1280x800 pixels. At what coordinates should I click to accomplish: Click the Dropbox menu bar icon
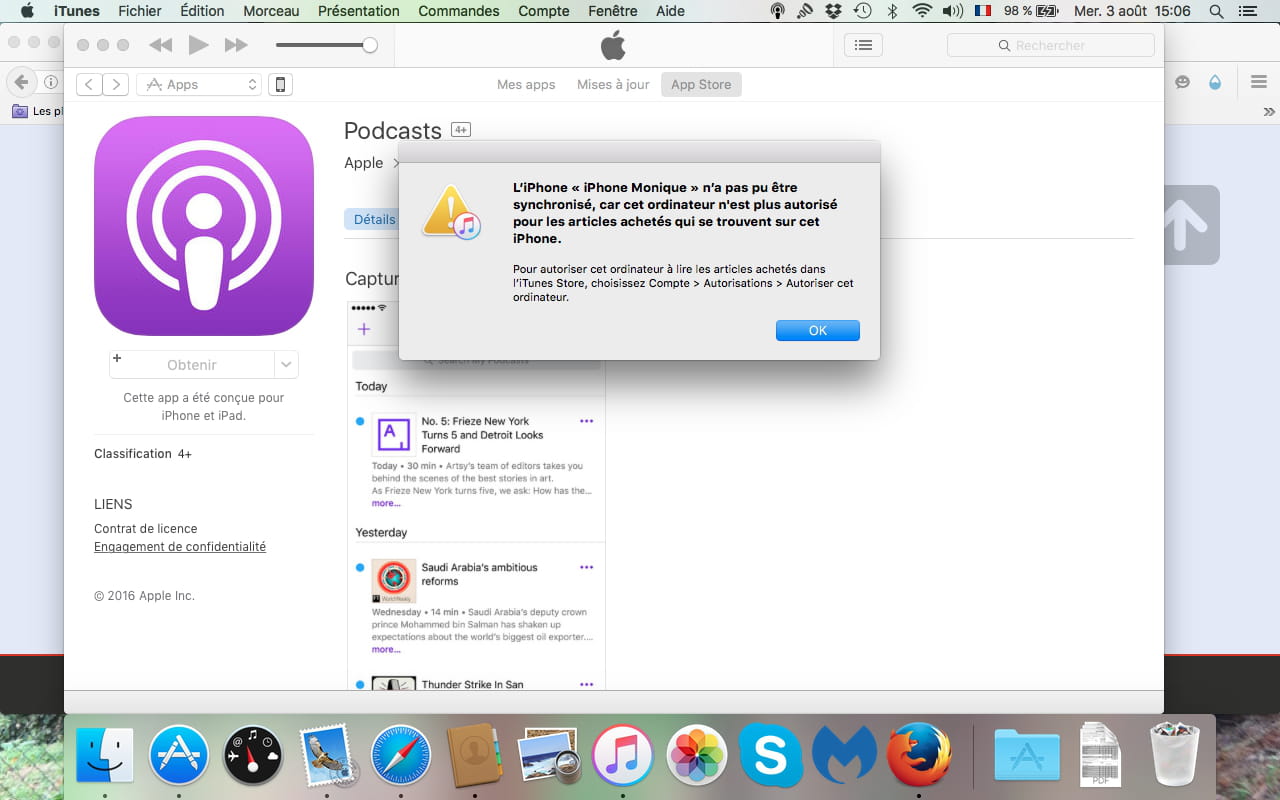[x=833, y=11]
